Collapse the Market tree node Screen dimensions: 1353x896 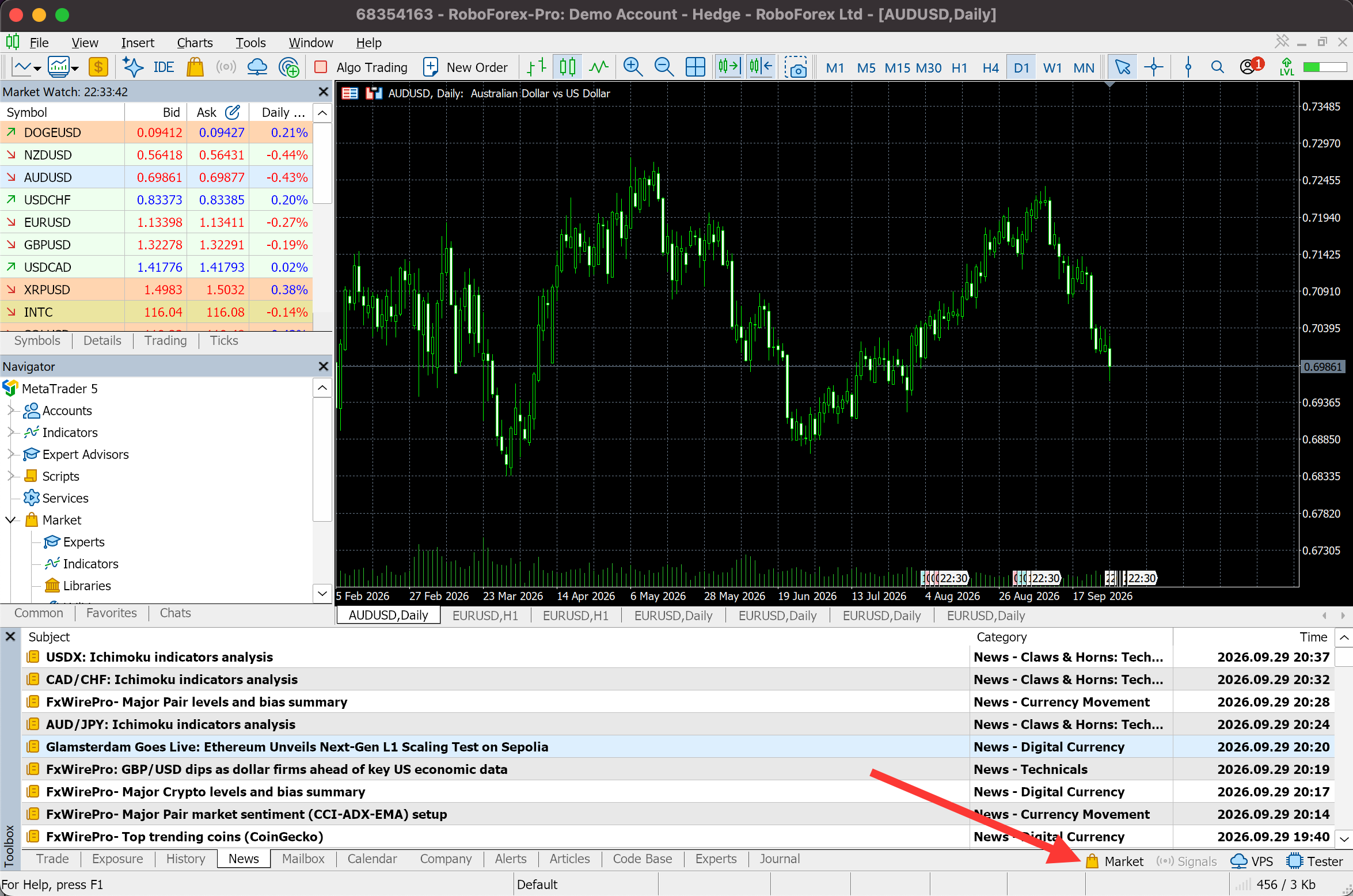(x=10, y=520)
